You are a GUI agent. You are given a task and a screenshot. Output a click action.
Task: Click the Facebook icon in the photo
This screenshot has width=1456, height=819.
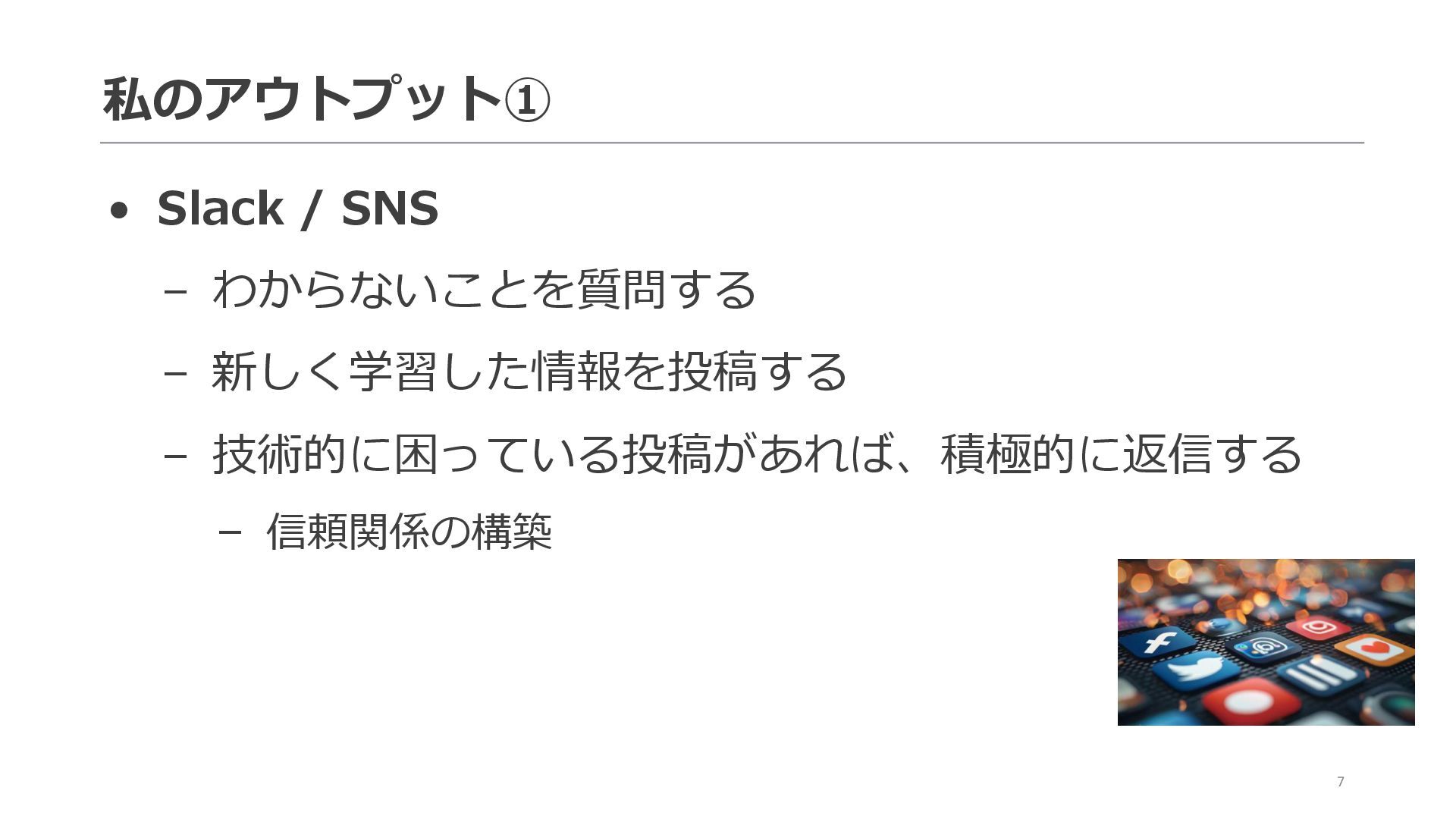(x=1157, y=643)
